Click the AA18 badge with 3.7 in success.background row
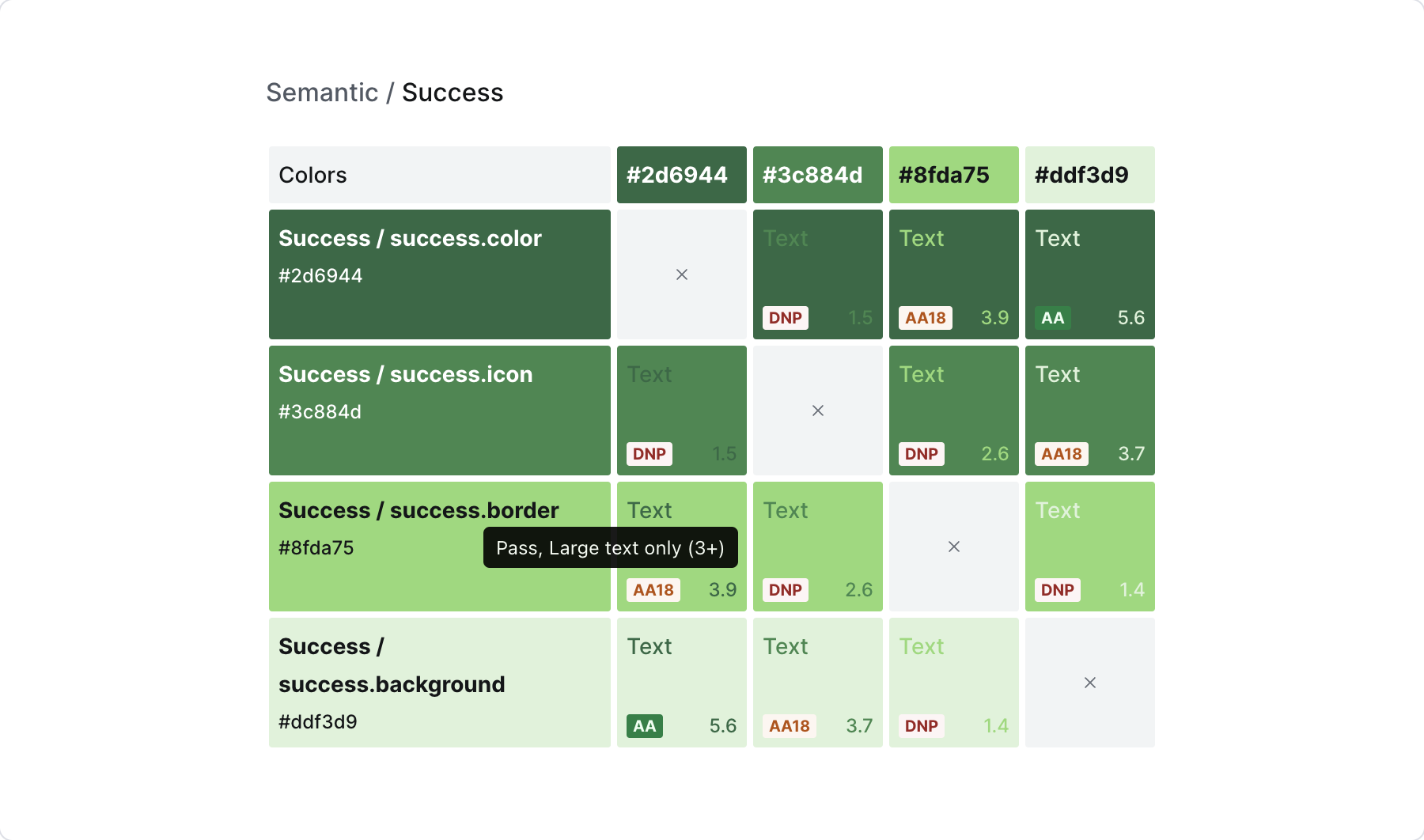 pyautogui.click(x=789, y=726)
